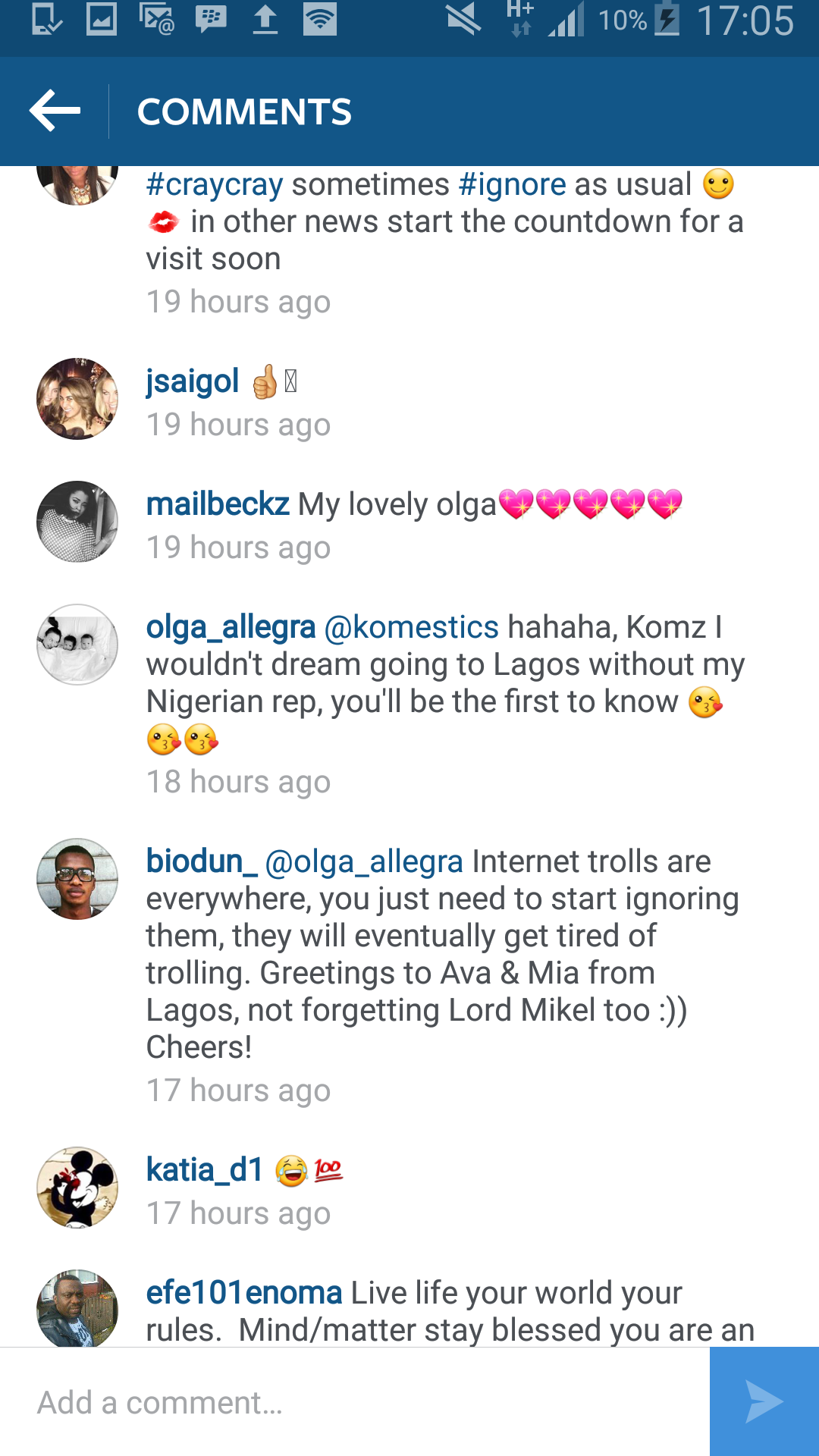
Task: Open the @komestics mention
Action: [x=412, y=627]
